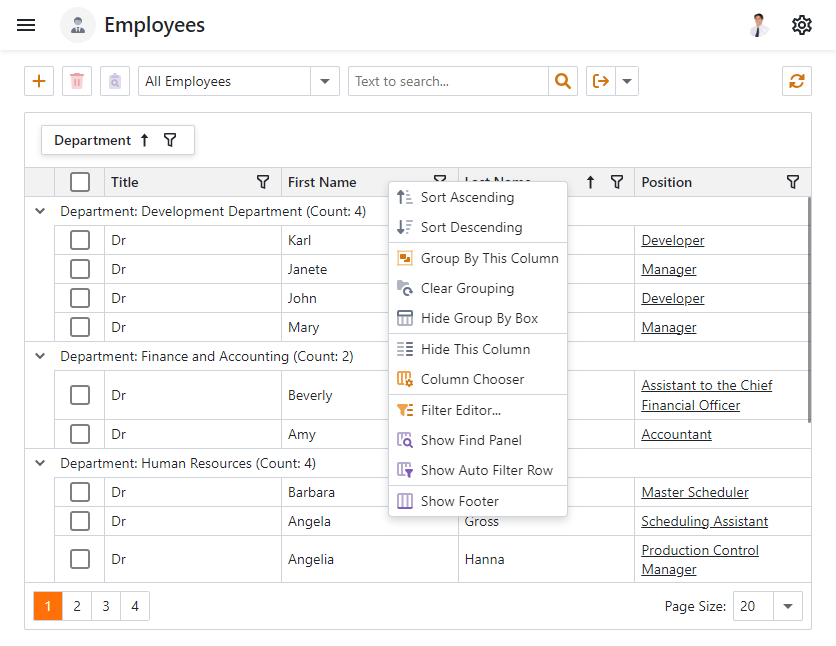Viewport: 836px width, 646px height.
Task: Open the Column Chooser
Action: [478, 379]
